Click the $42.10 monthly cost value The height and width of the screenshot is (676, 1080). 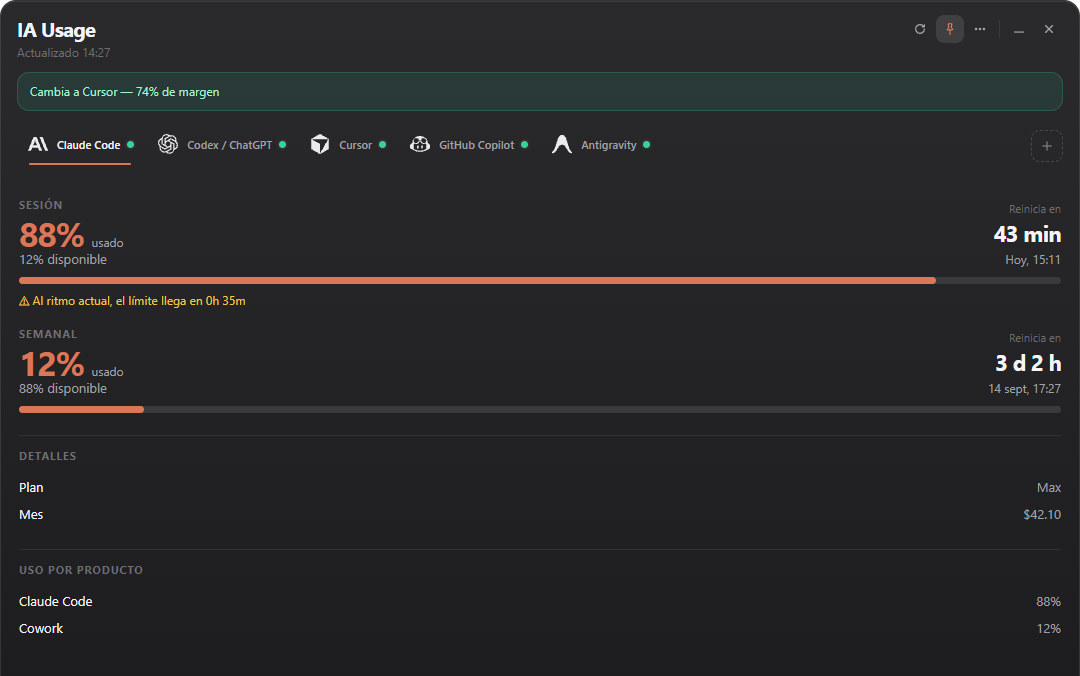click(1041, 515)
